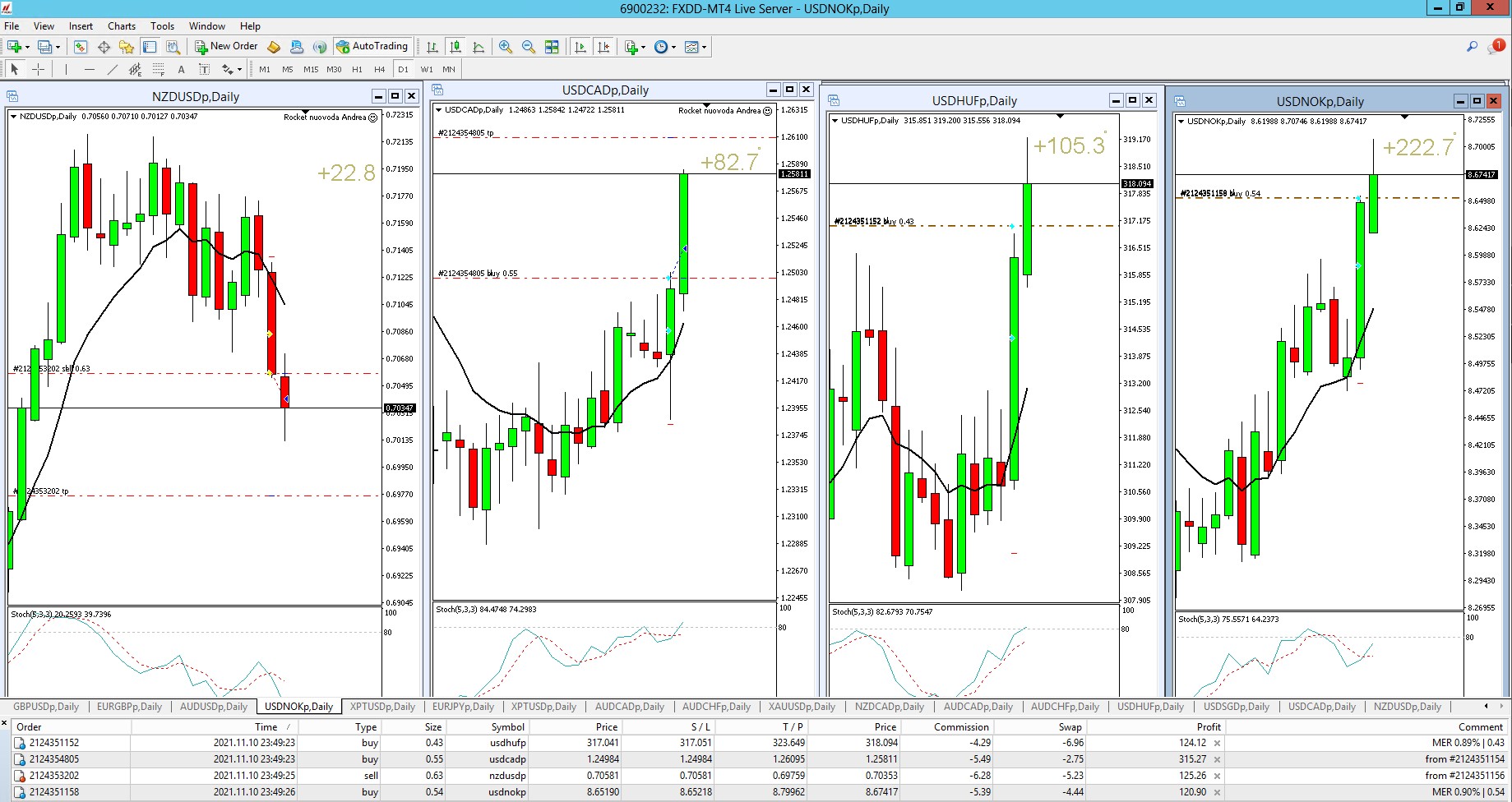The image size is (1512, 802).
Task: Switch timeframe to H4
Action: pos(380,69)
